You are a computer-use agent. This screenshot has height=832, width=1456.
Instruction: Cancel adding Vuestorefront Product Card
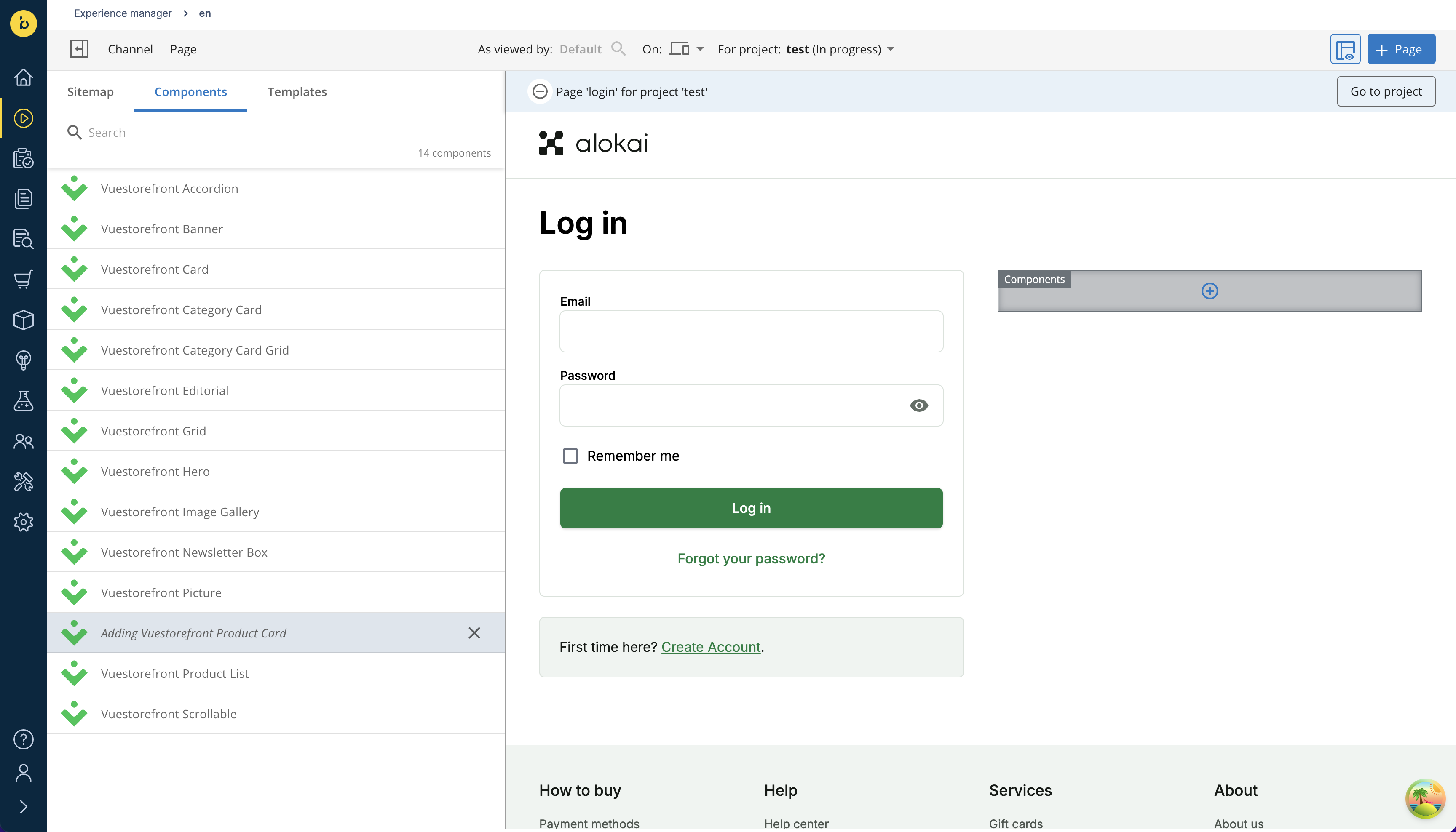tap(474, 632)
